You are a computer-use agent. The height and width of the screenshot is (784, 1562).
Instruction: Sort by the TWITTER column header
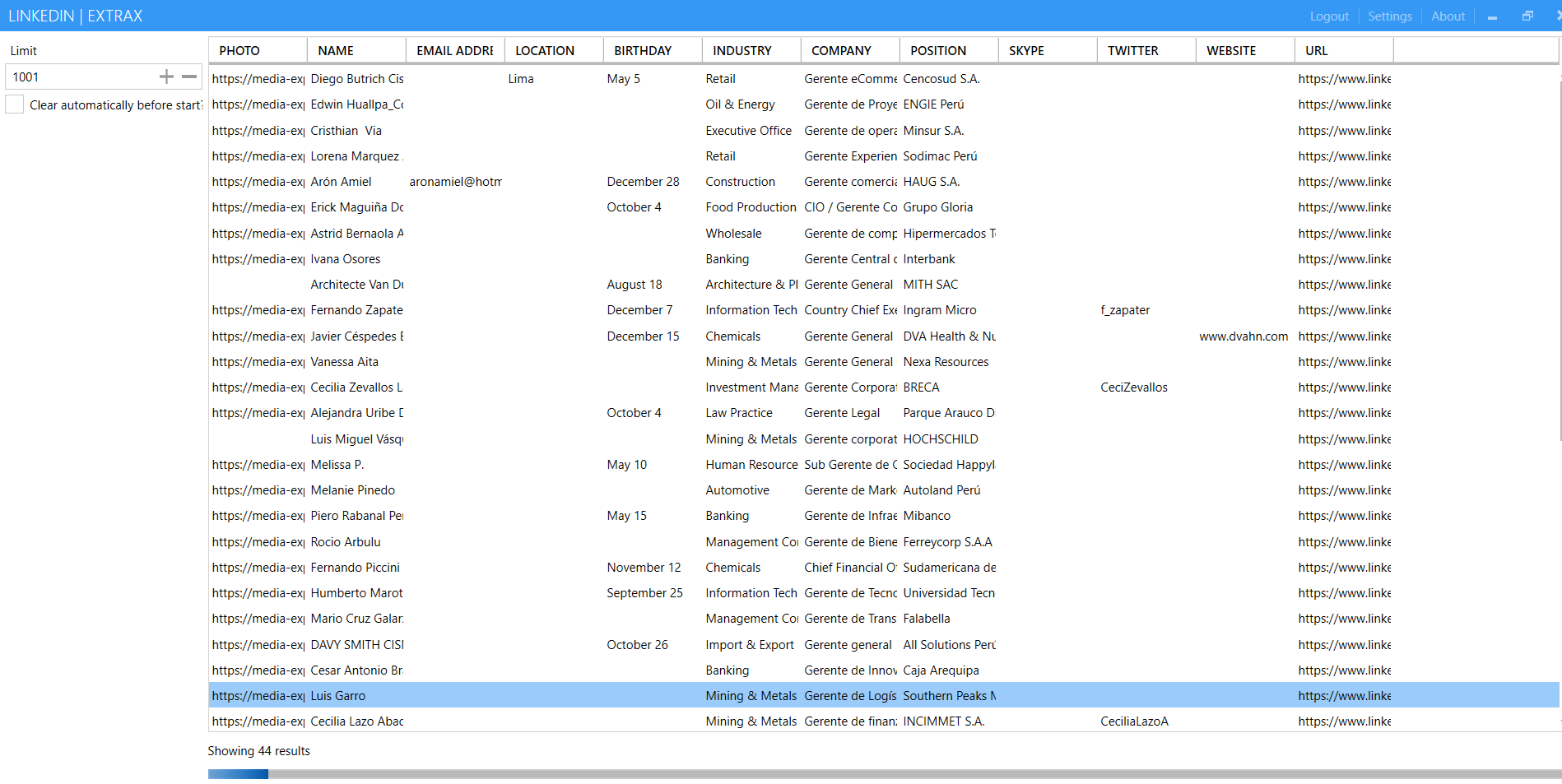click(x=1146, y=50)
